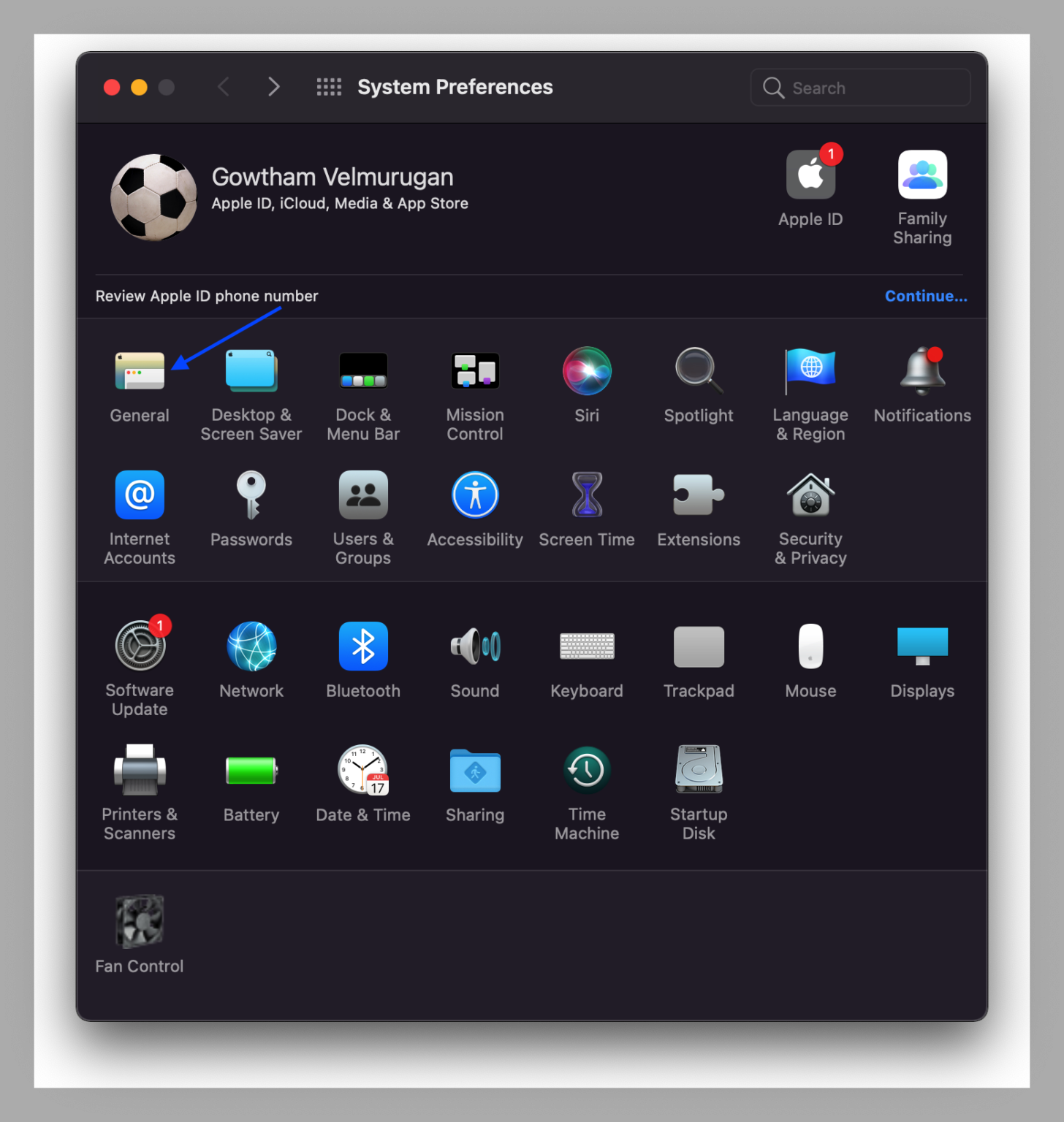Screen dimensions: 1064x1122
Task: Open Internet Accounts pane
Action: pyautogui.click(x=140, y=495)
